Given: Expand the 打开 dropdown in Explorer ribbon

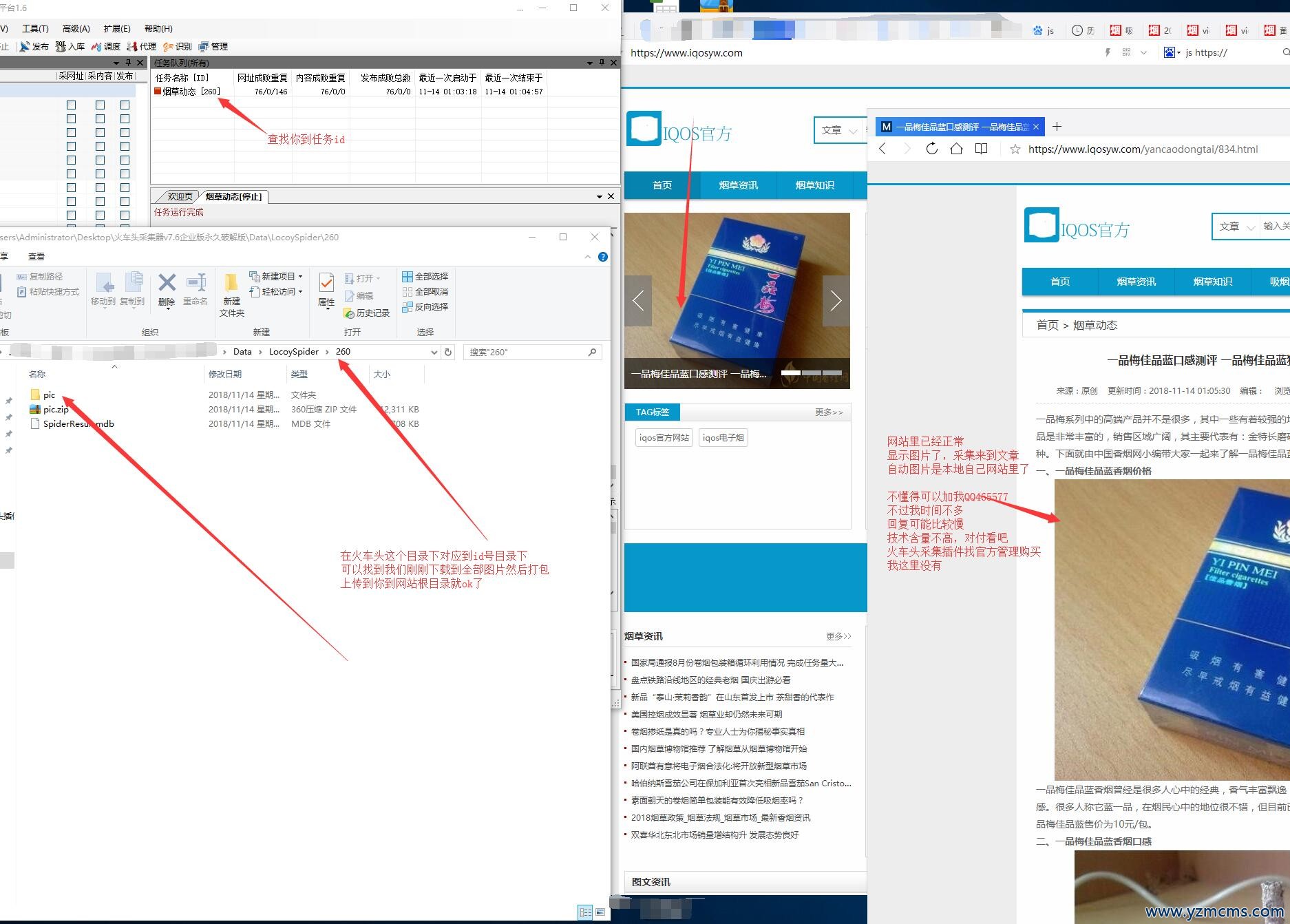Looking at the screenshot, I should [378, 279].
